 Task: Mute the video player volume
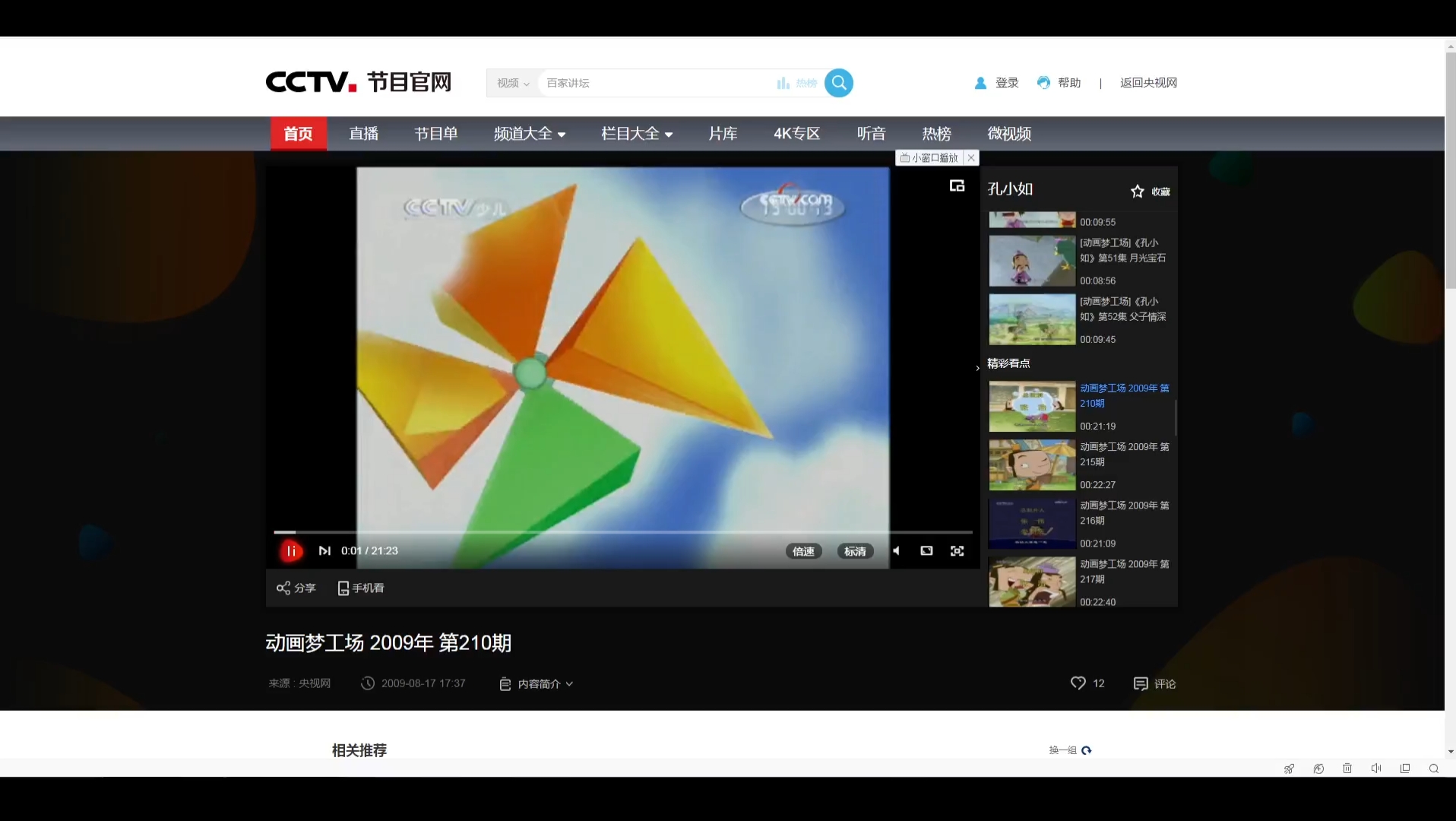pos(897,551)
